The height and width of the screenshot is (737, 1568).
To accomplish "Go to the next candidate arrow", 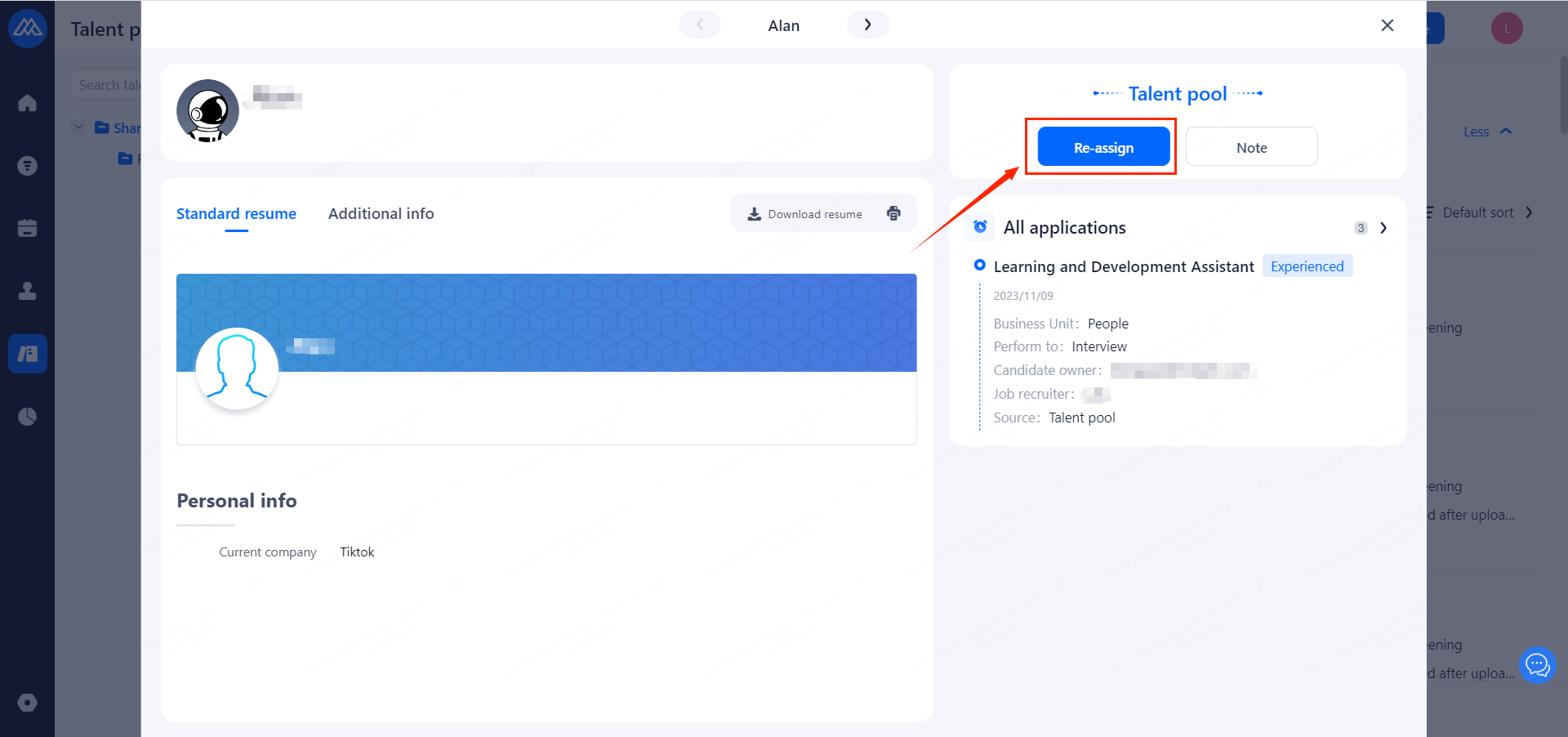I will tap(867, 25).
